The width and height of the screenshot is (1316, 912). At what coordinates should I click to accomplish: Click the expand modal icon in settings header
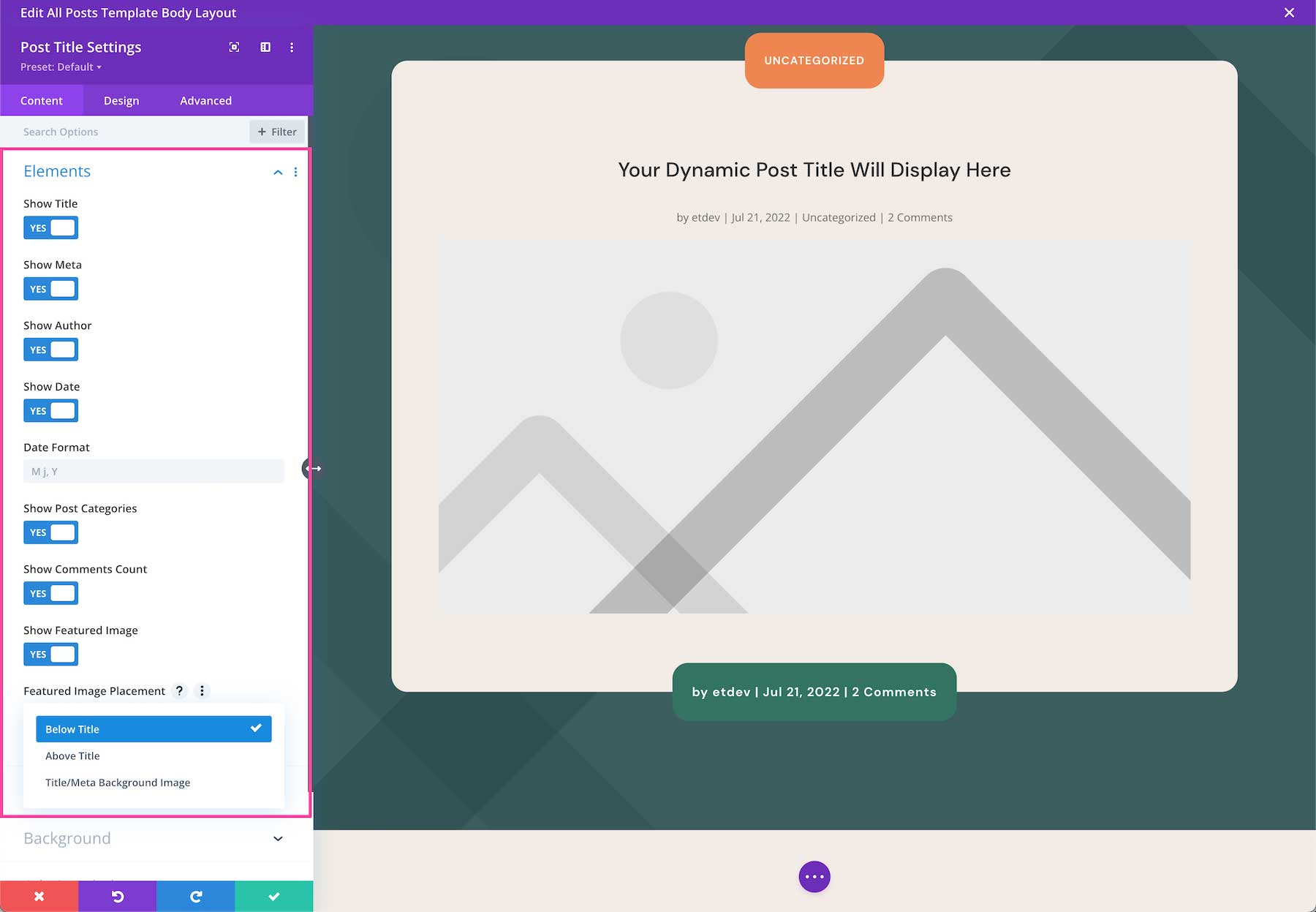point(233,47)
